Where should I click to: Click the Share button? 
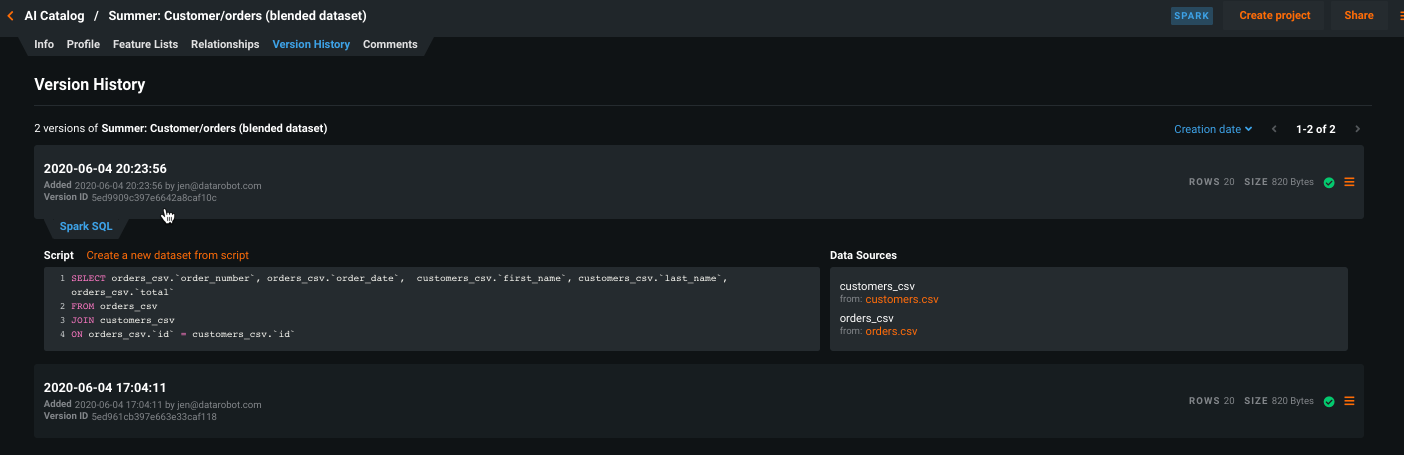click(x=1358, y=16)
